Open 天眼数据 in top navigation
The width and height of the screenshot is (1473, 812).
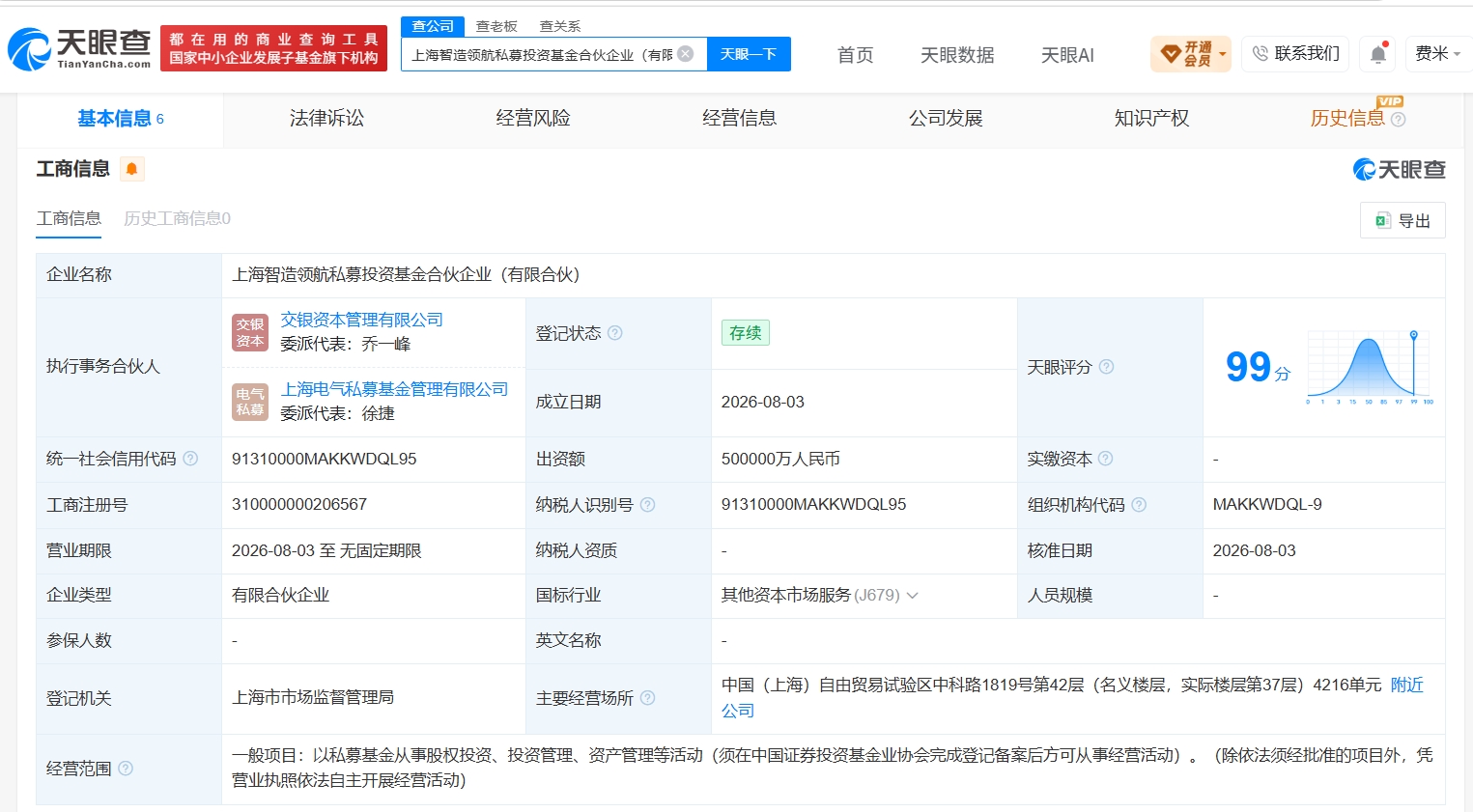(x=957, y=55)
